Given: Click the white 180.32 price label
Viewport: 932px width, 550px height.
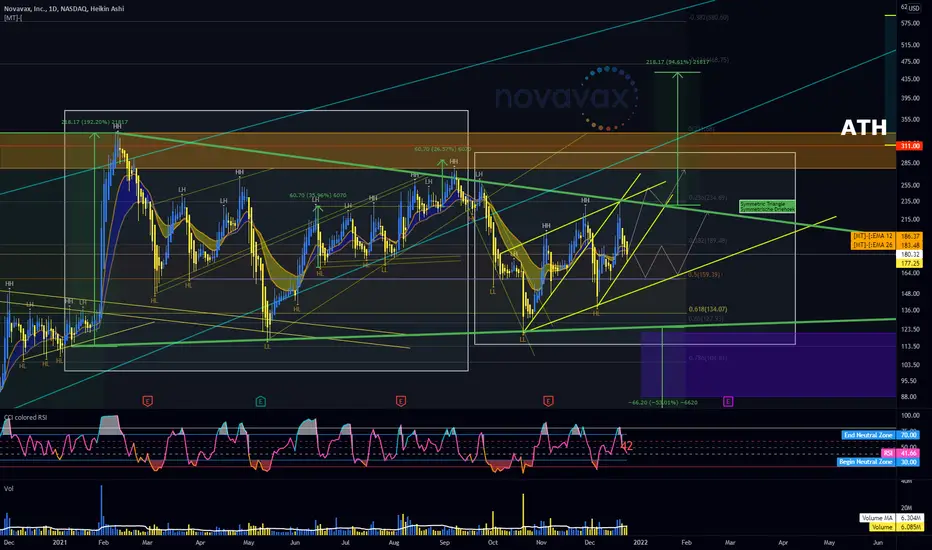Looking at the screenshot, I should 910,254.
